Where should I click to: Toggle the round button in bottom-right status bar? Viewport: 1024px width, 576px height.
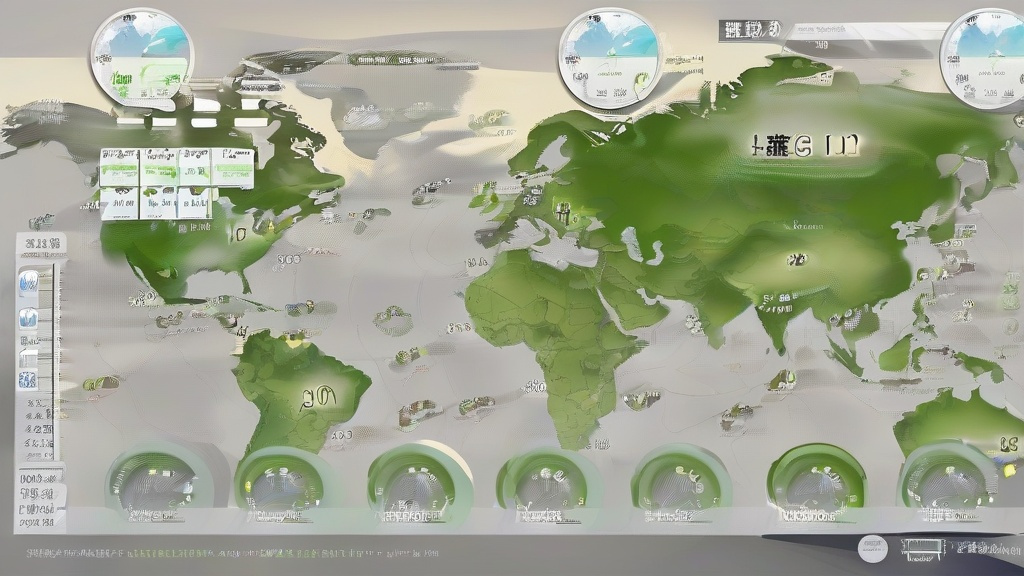click(x=873, y=546)
